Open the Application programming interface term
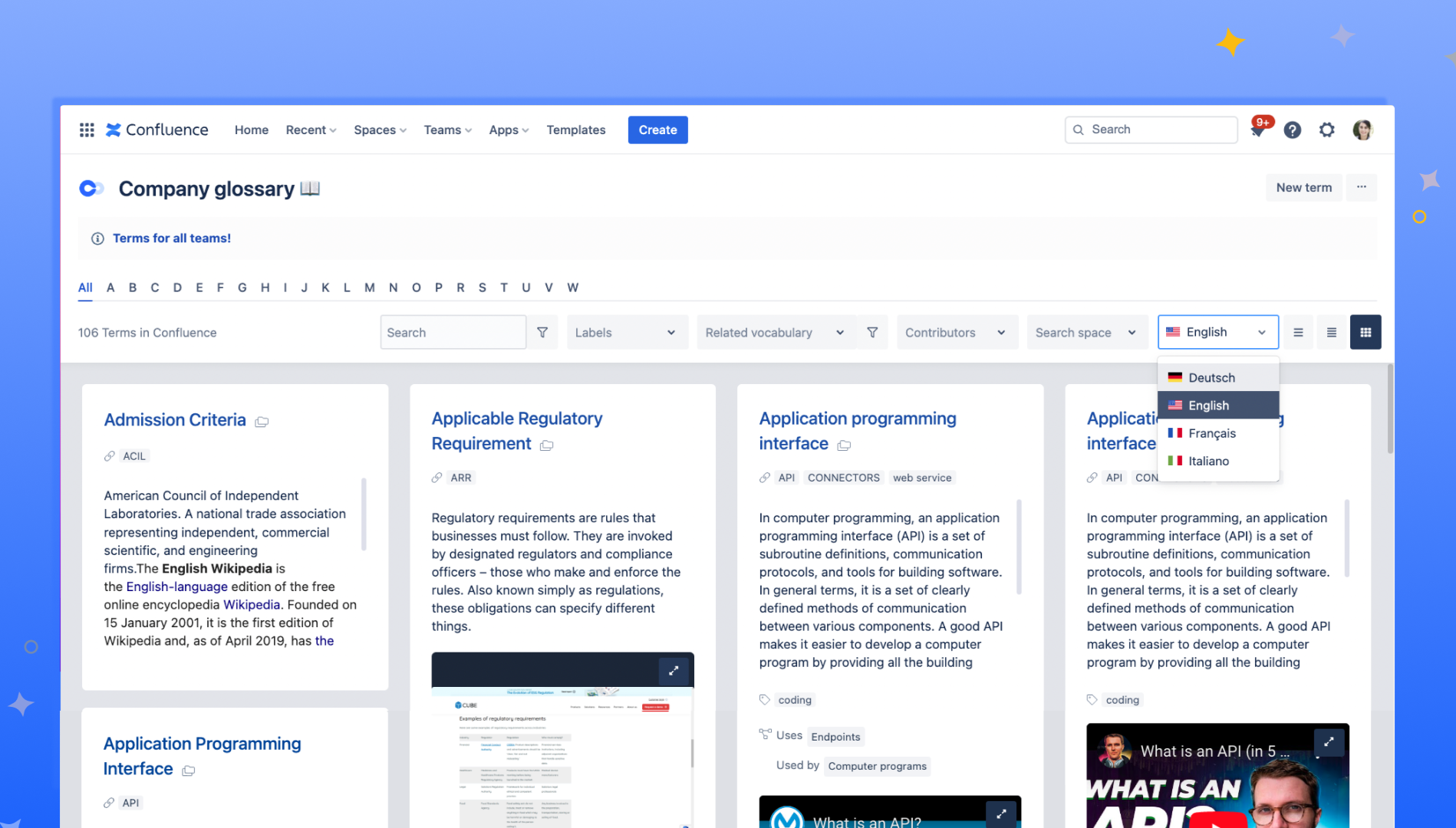Screen dimensions: 1456x828 pos(858,431)
